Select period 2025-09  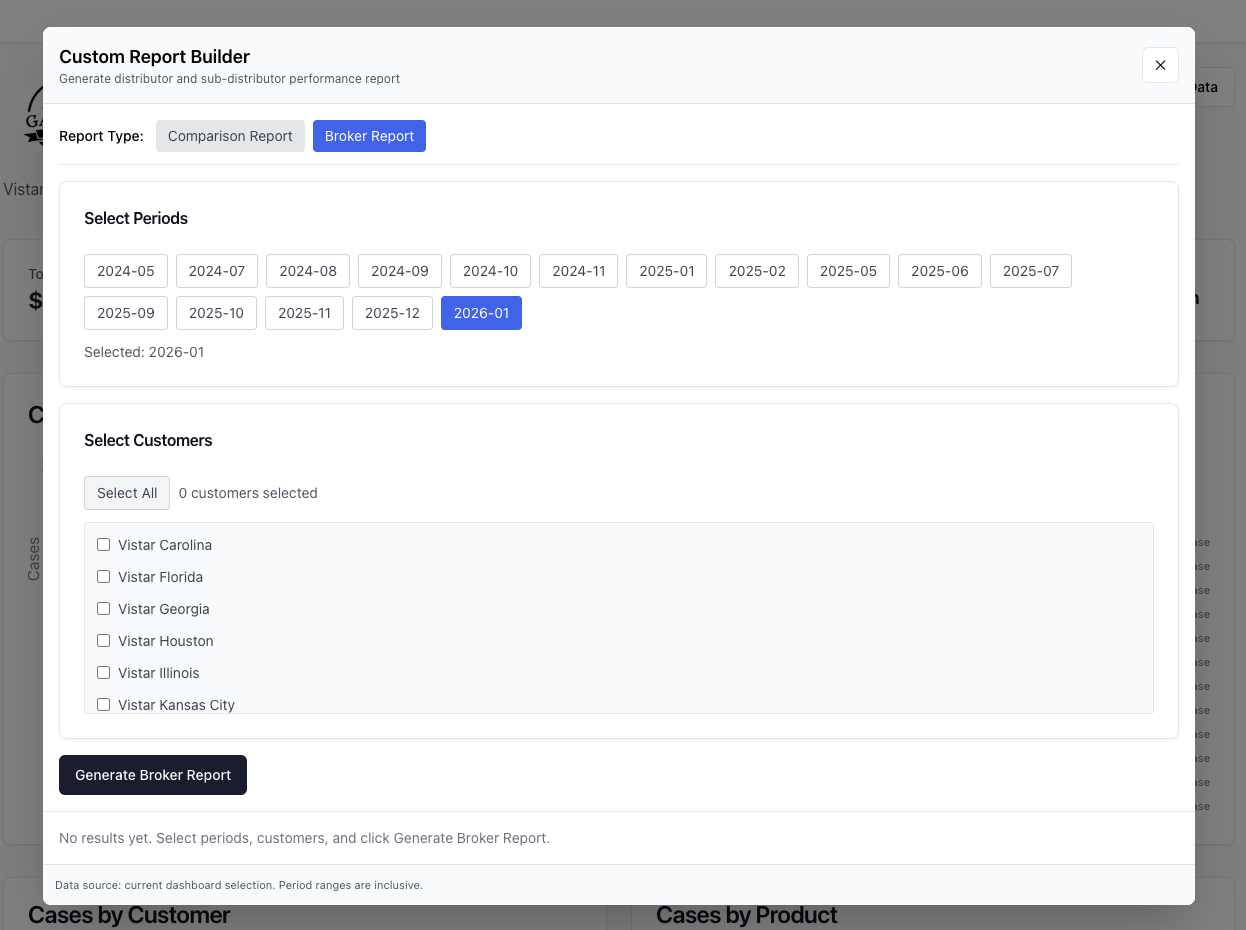pyautogui.click(x=126, y=313)
